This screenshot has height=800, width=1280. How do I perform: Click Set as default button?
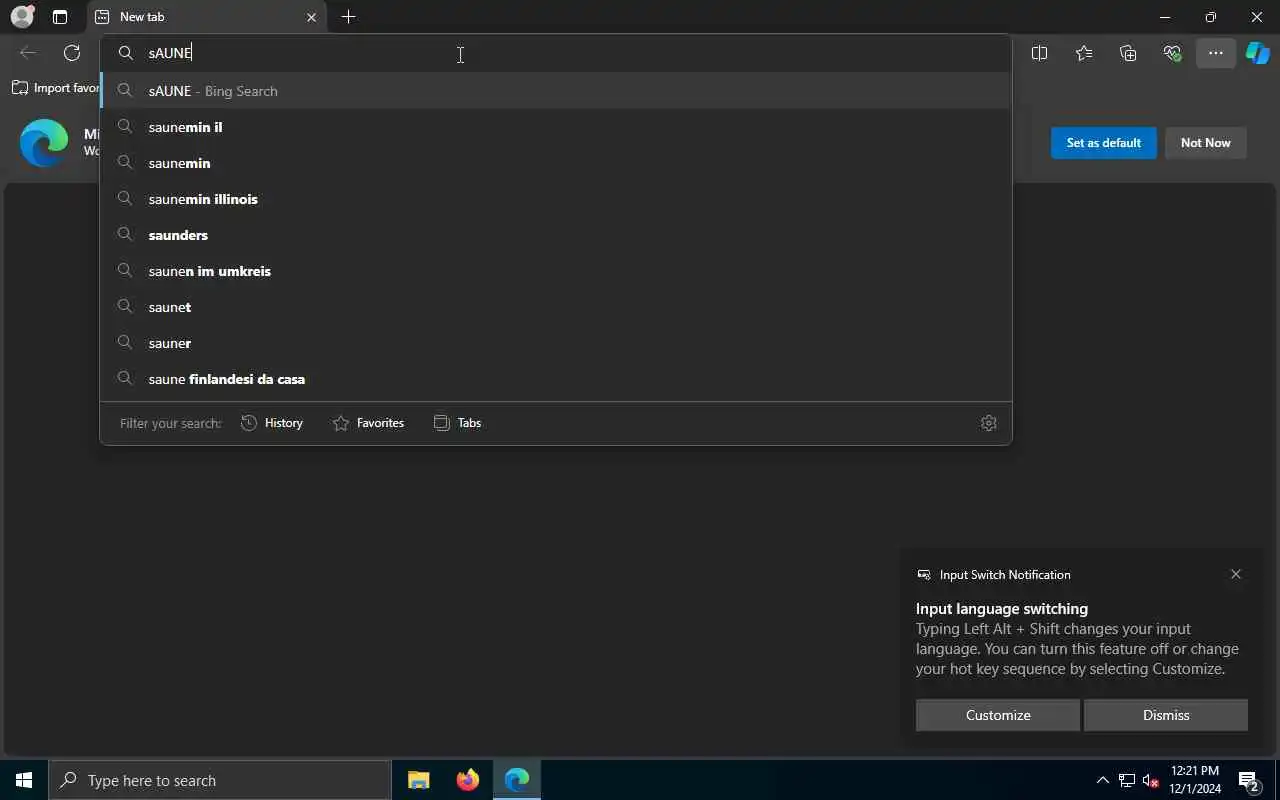pos(1103,143)
